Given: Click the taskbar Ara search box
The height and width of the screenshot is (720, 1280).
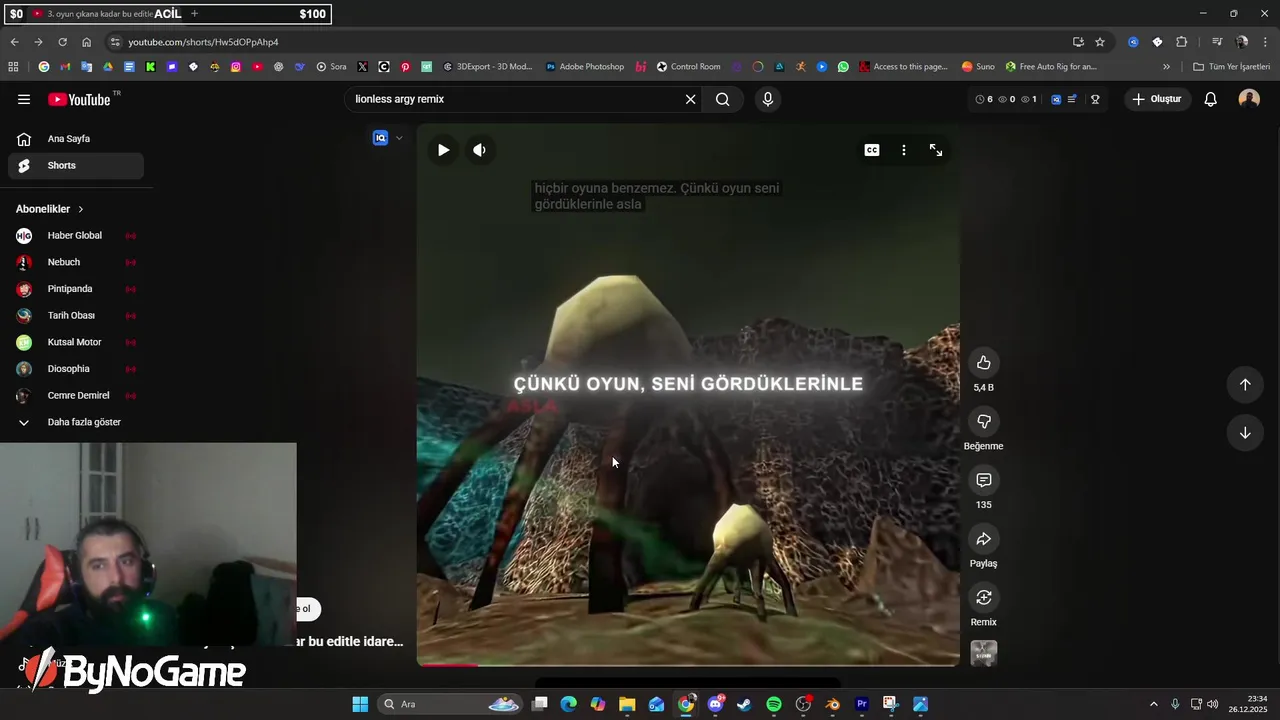Looking at the screenshot, I should point(451,704).
